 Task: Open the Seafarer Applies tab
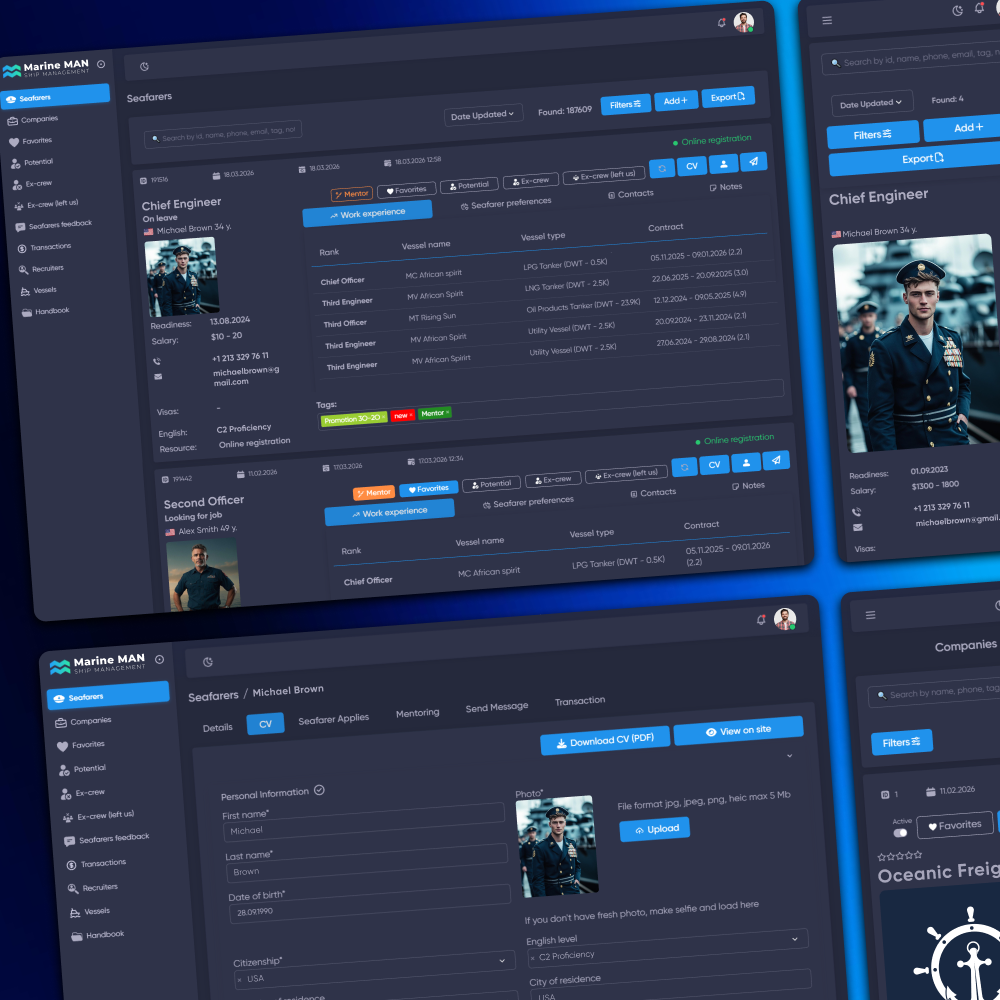point(334,719)
